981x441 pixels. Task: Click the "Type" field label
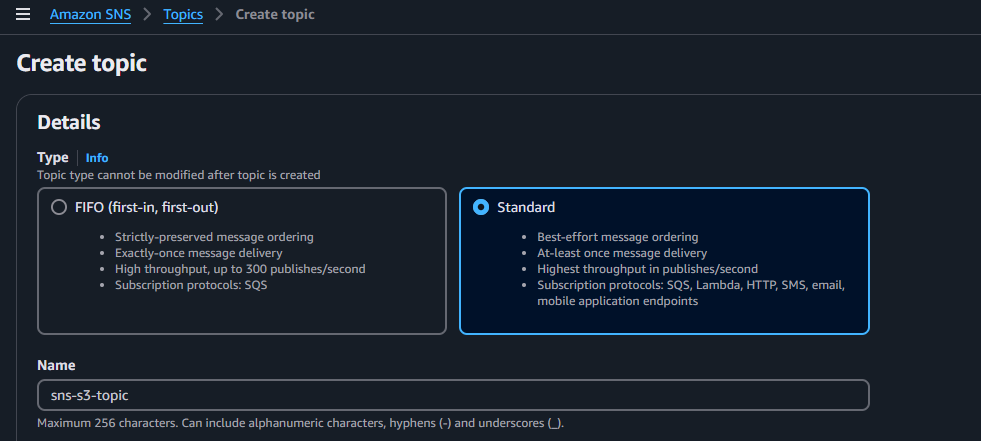pos(52,158)
